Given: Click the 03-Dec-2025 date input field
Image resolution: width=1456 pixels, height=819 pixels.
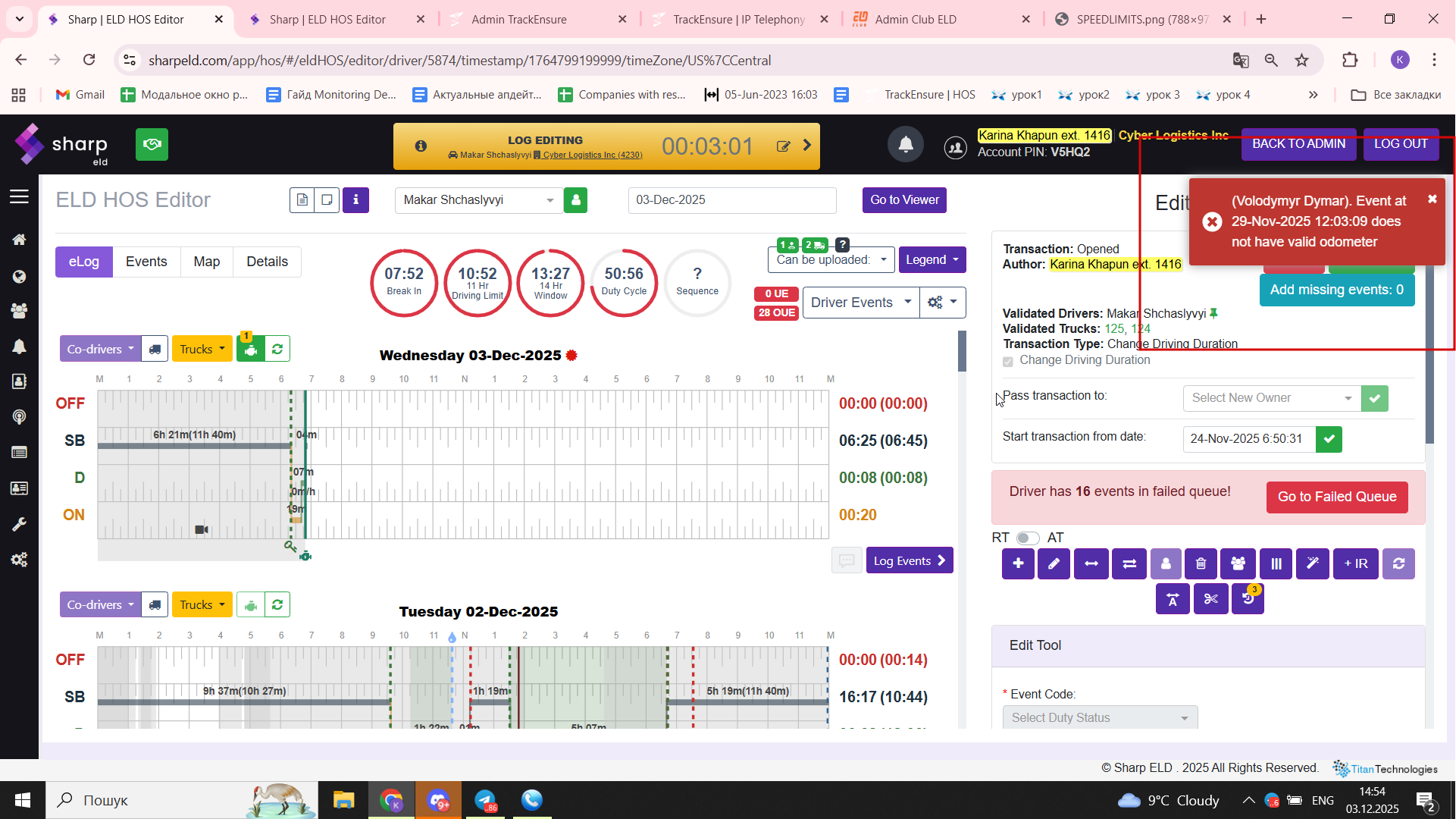Looking at the screenshot, I should click(731, 200).
